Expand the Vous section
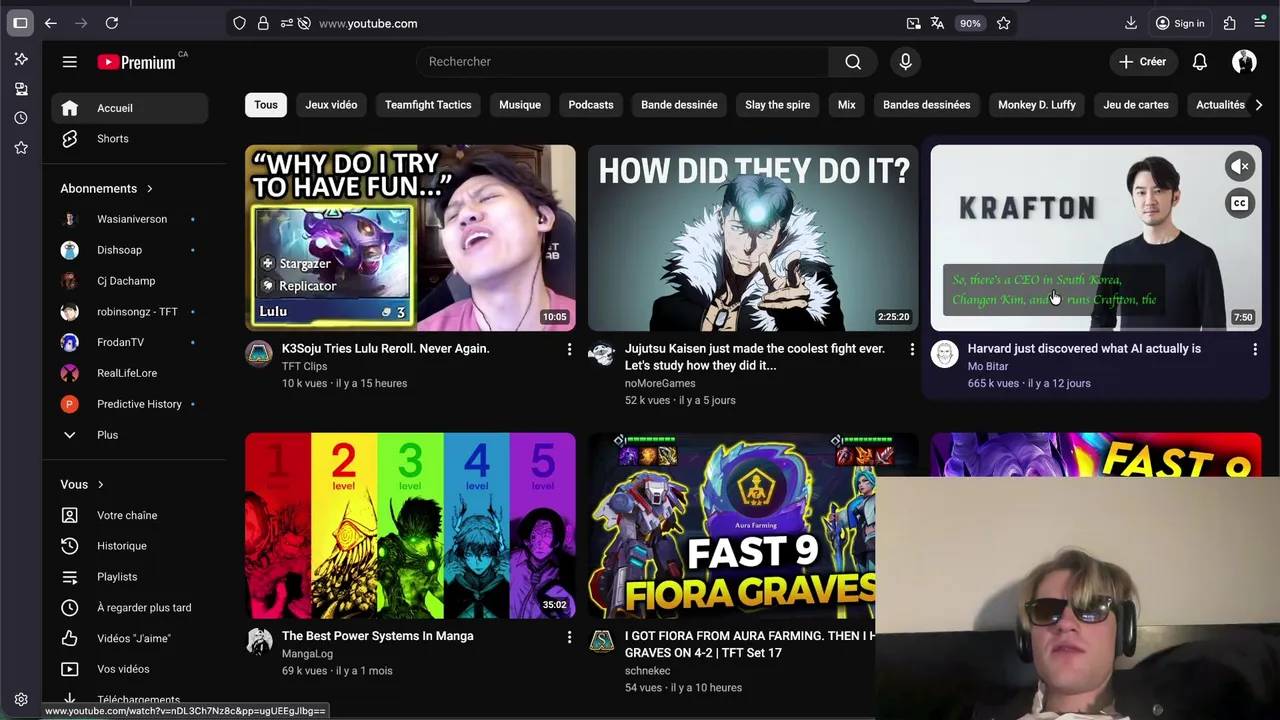Screen dimensions: 1280x720 click(82, 485)
